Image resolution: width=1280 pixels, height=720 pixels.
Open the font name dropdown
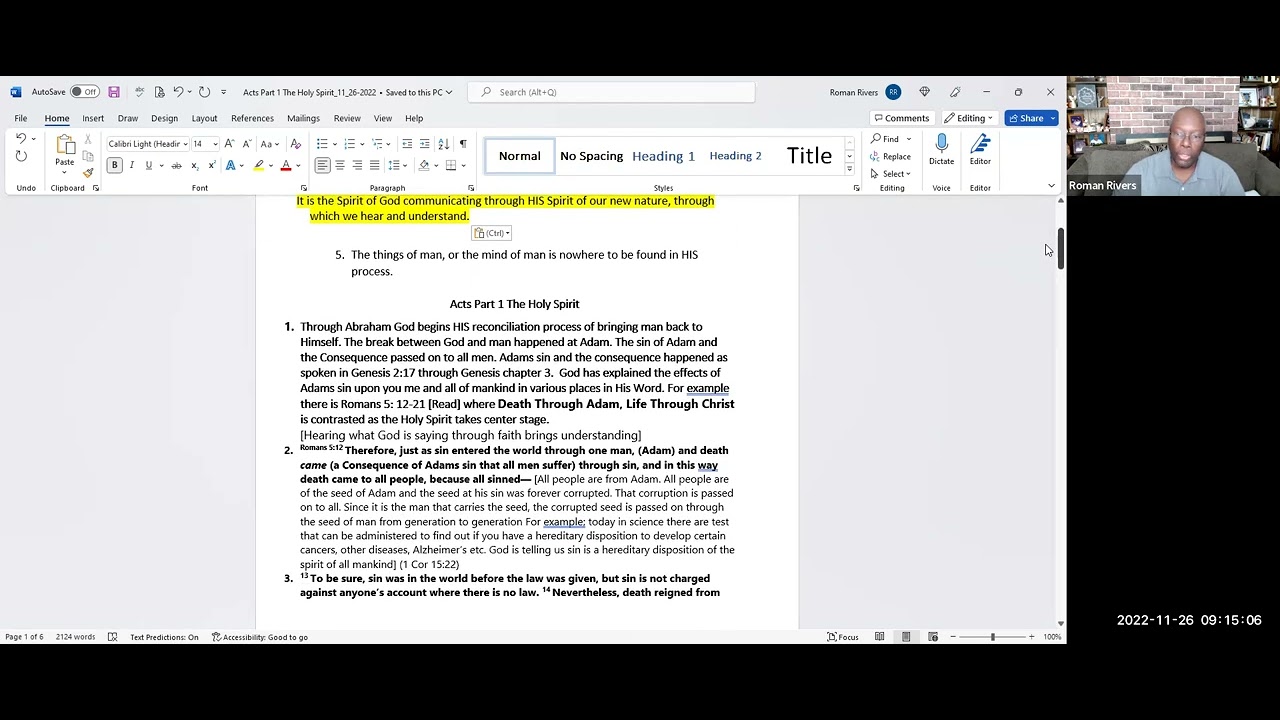point(185,144)
